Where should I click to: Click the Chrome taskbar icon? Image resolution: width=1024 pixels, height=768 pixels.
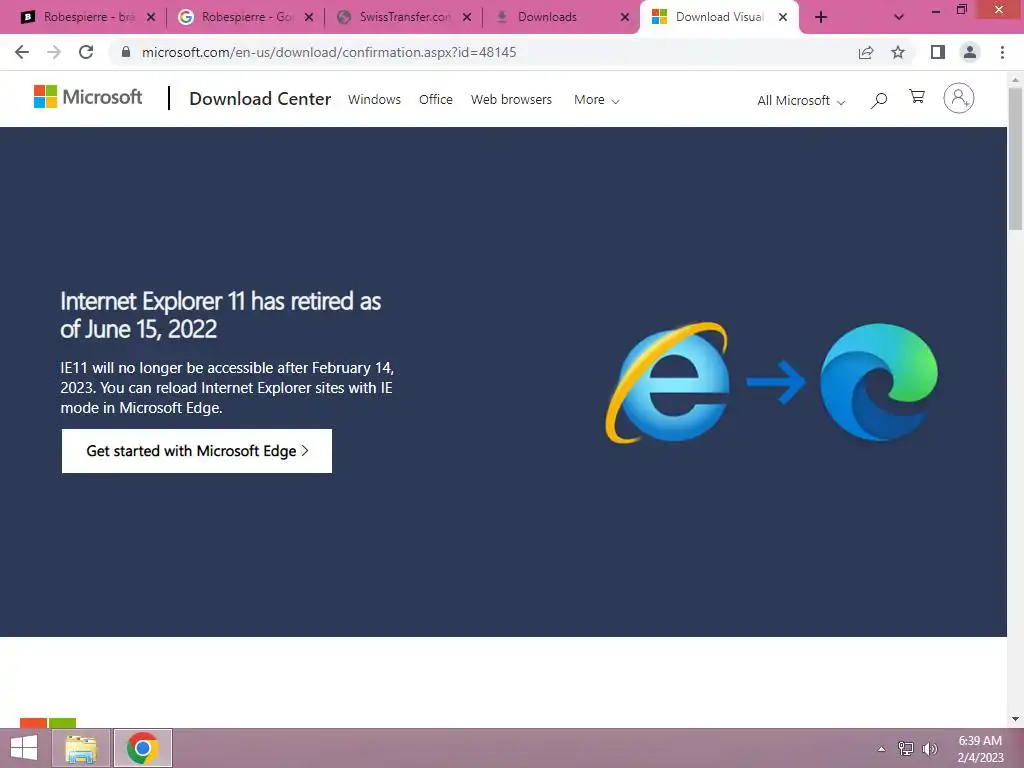tap(143, 748)
